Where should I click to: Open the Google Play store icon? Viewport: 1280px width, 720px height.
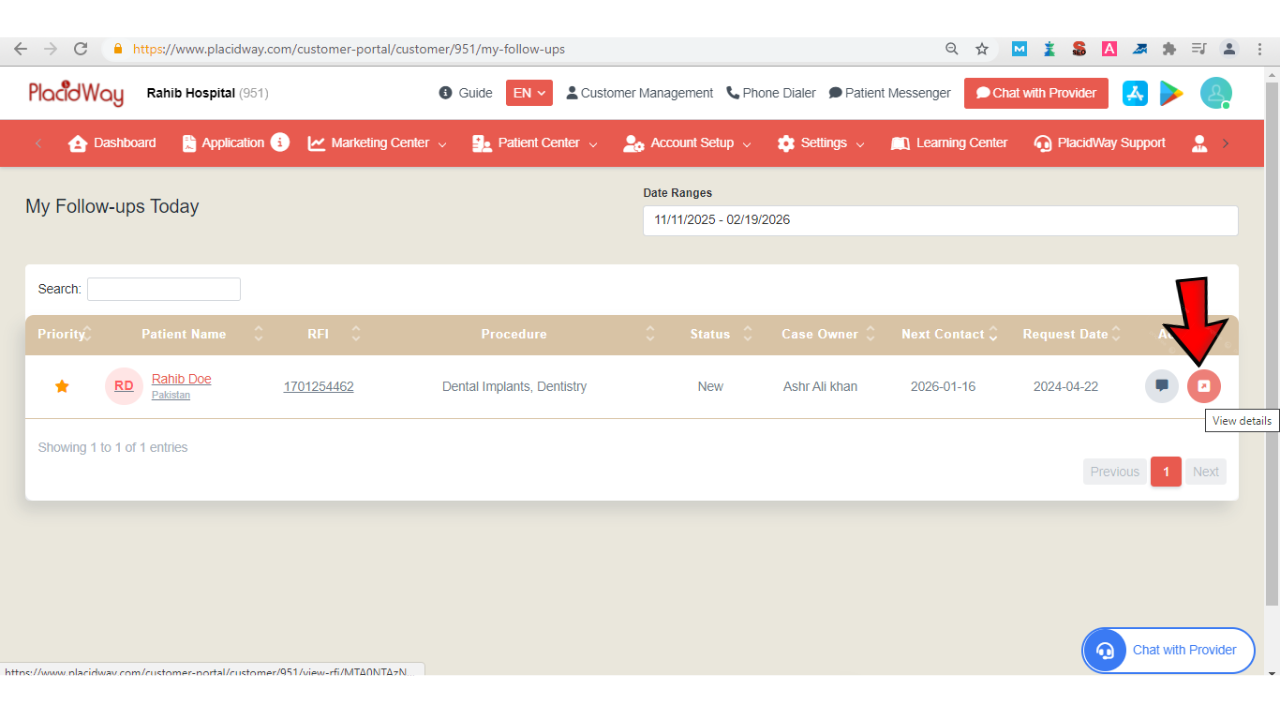1171,93
